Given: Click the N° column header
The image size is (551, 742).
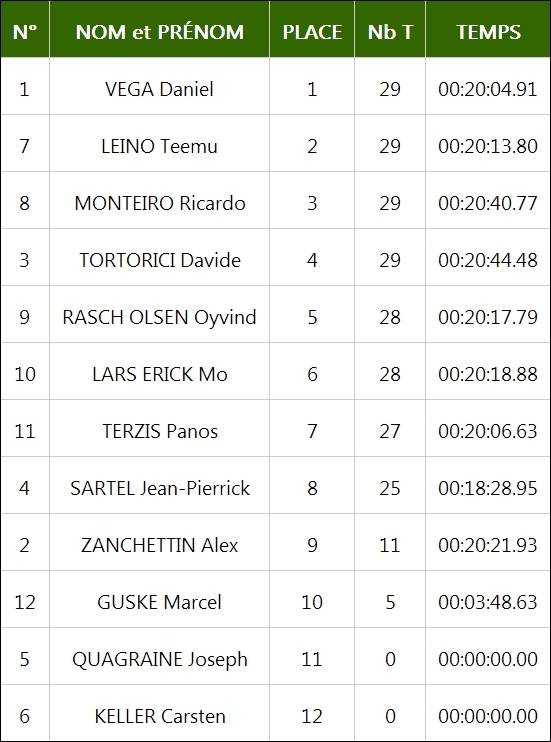Looking at the screenshot, I should 25,29.
